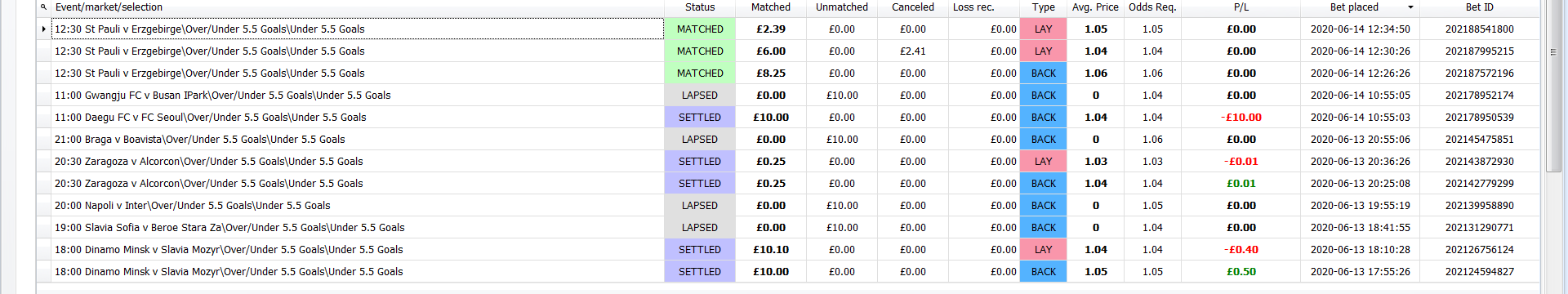
Task: Click the Bet ID column header
Action: 1479,7
